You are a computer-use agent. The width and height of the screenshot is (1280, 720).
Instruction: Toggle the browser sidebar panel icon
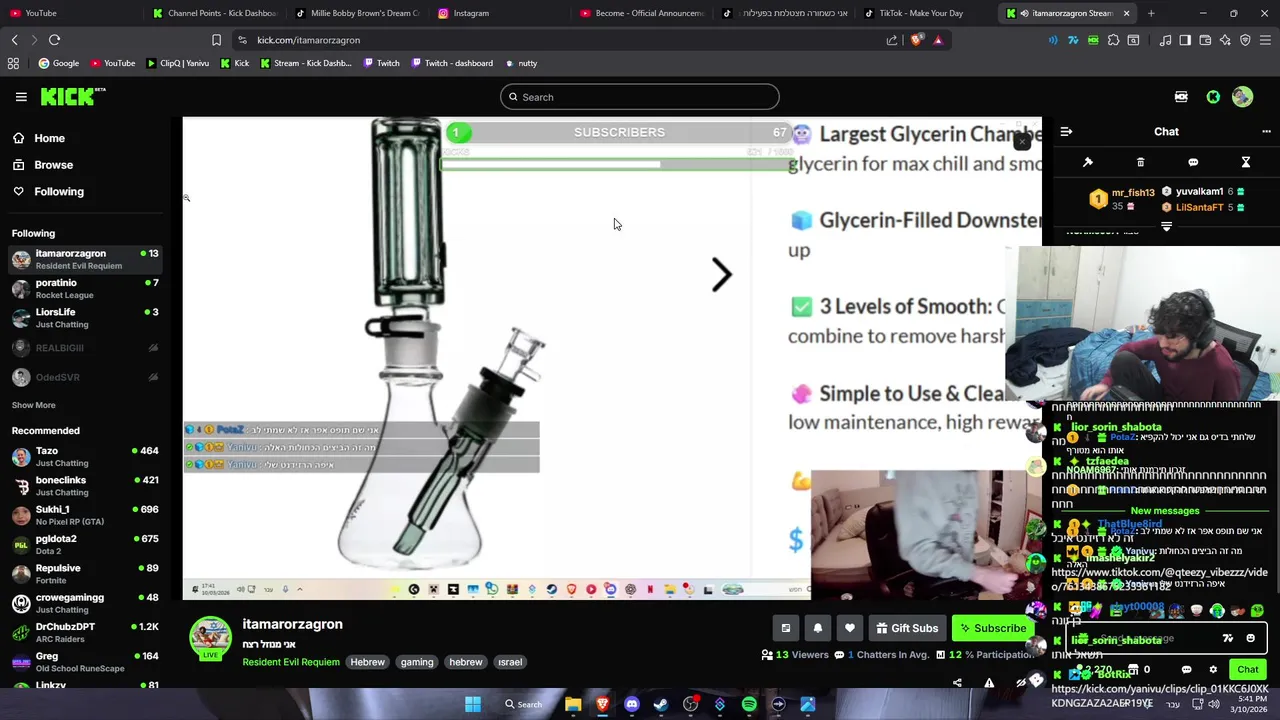(1185, 40)
